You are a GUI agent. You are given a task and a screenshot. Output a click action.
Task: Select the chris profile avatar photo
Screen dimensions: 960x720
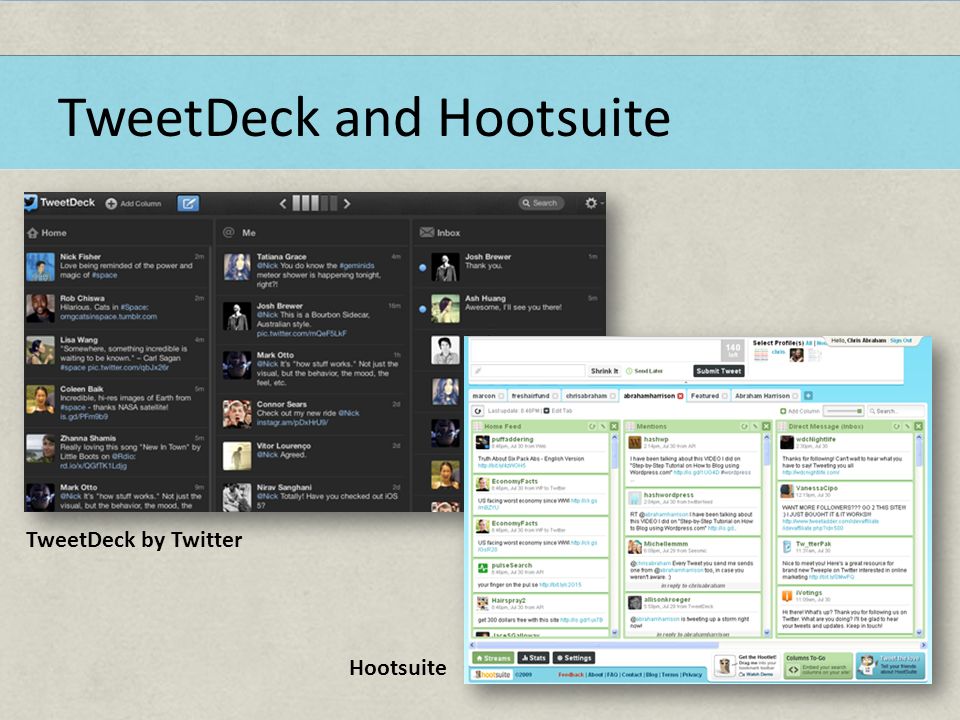tap(796, 355)
